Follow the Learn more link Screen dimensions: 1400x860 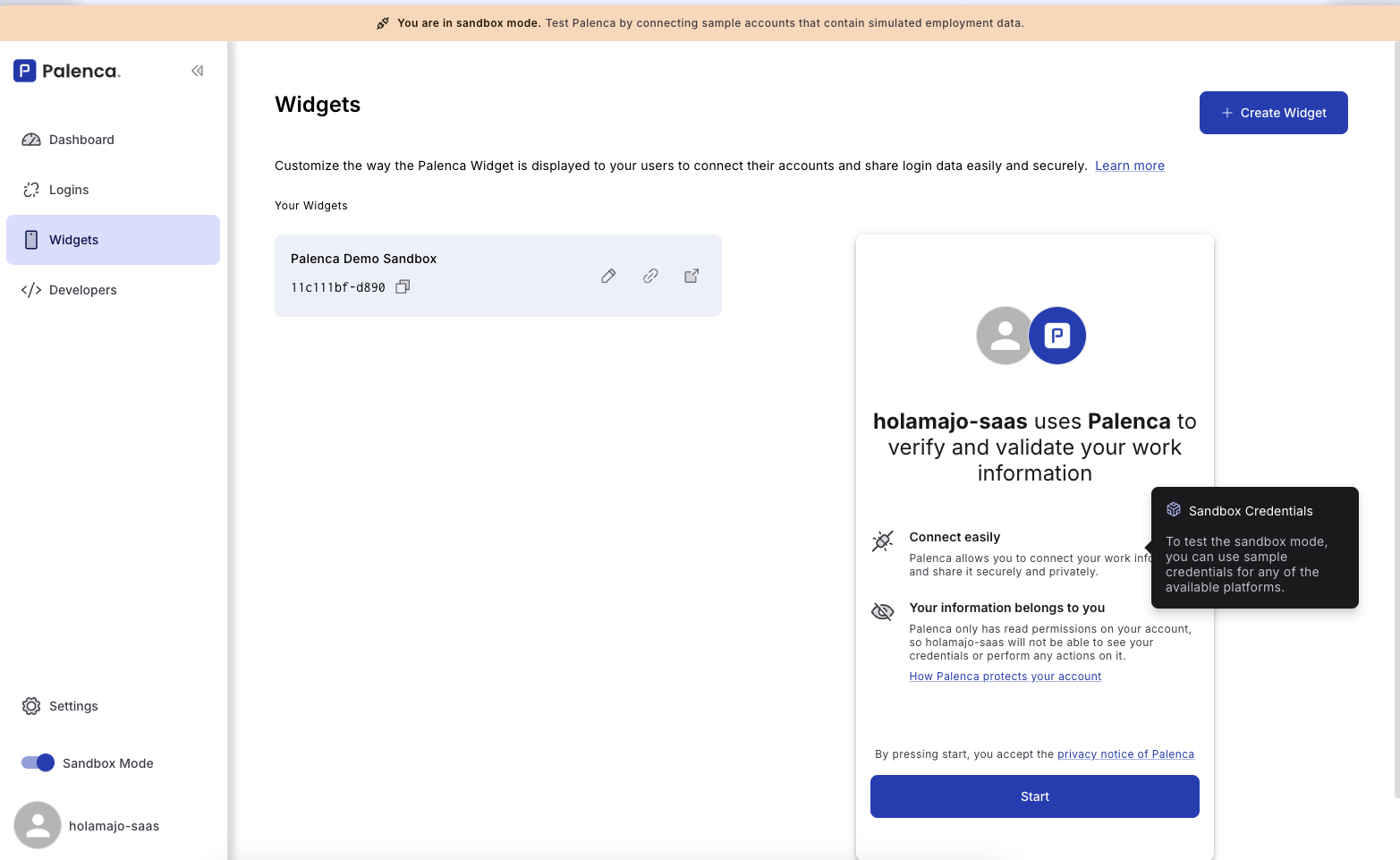tap(1130, 166)
